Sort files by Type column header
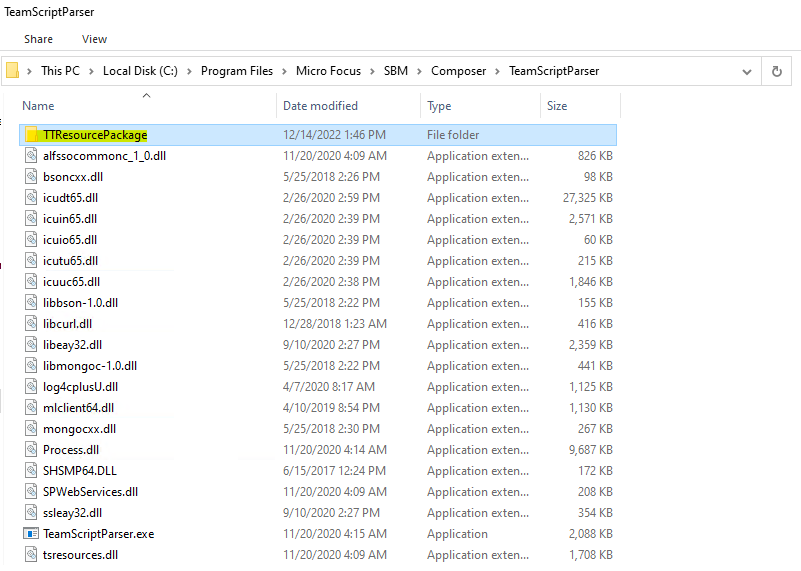 pos(439,106)
